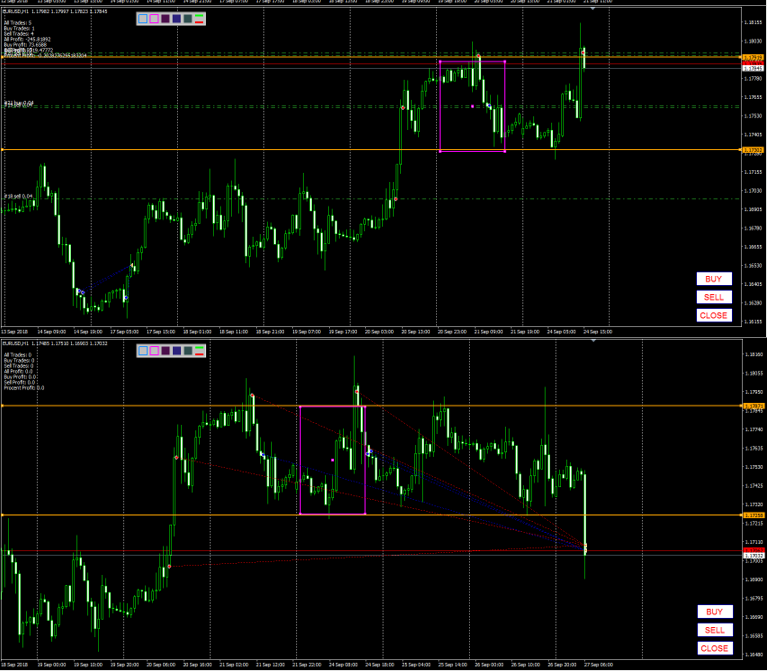Click CLOSE button in the bottom chart

pyautogui.click(x=715, y=649)
